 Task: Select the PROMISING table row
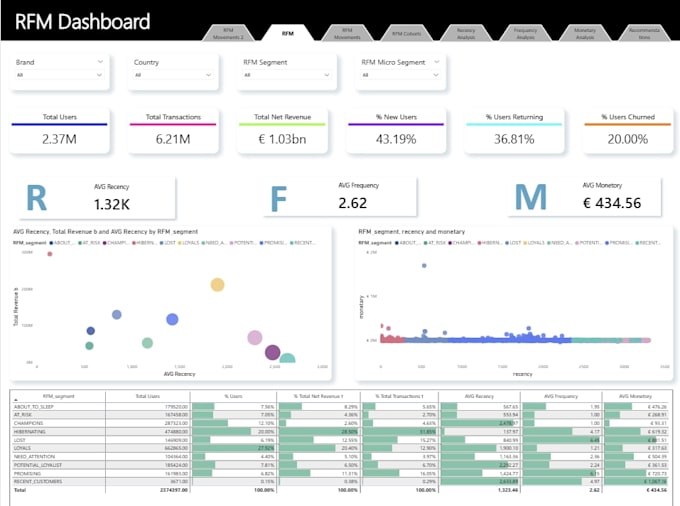(341, 473)
